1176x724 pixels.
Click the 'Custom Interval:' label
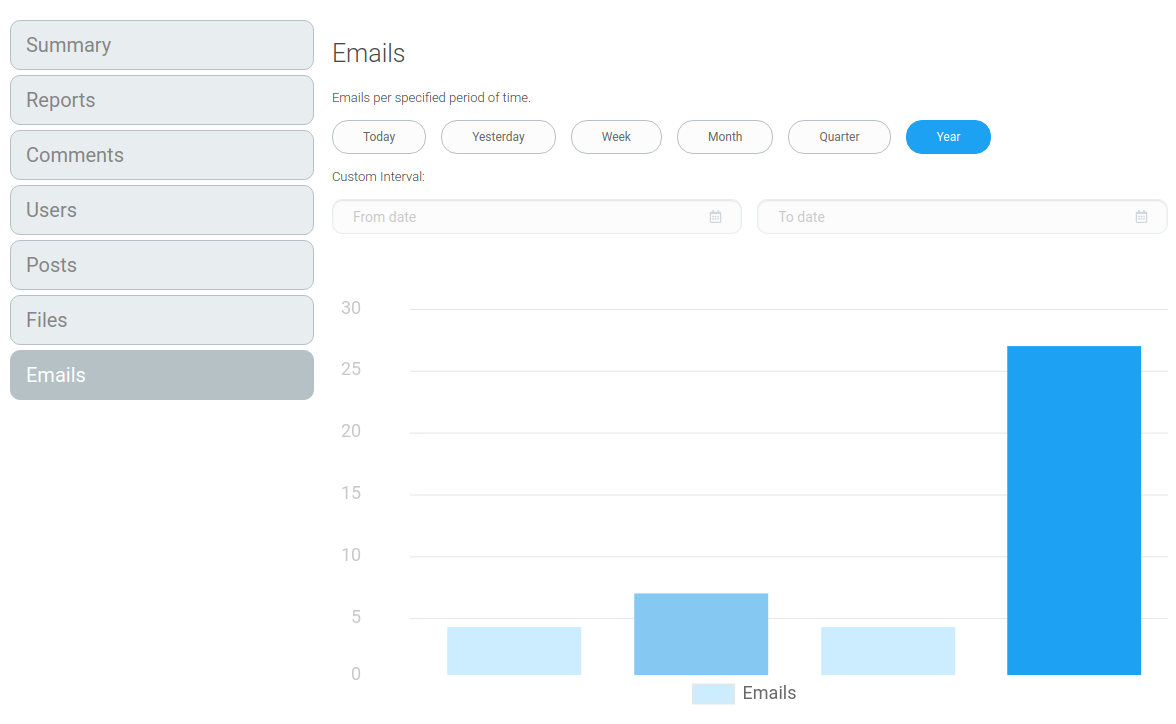coord(378,177)
